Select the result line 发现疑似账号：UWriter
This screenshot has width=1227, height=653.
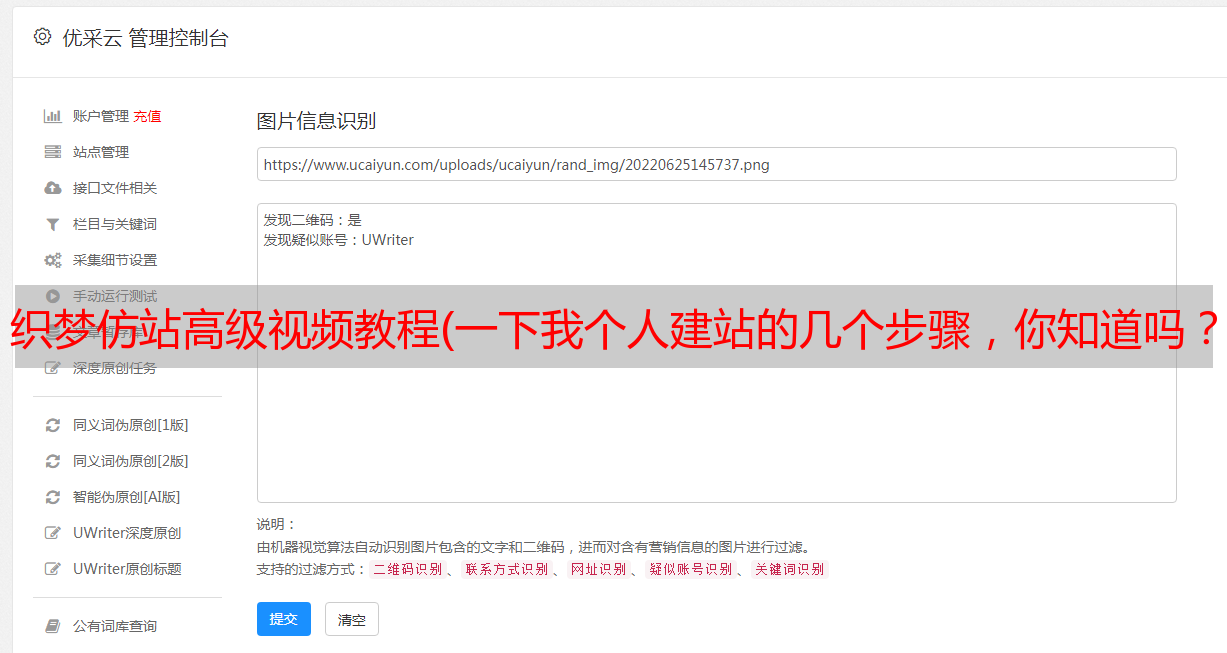[339, 240]
